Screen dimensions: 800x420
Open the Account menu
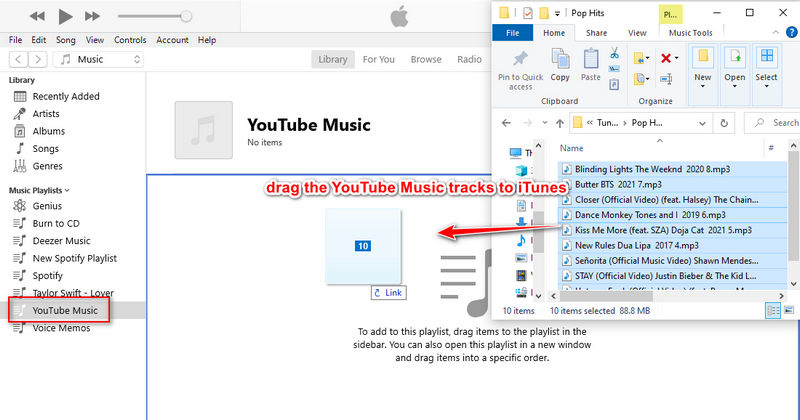pos(172,40)
